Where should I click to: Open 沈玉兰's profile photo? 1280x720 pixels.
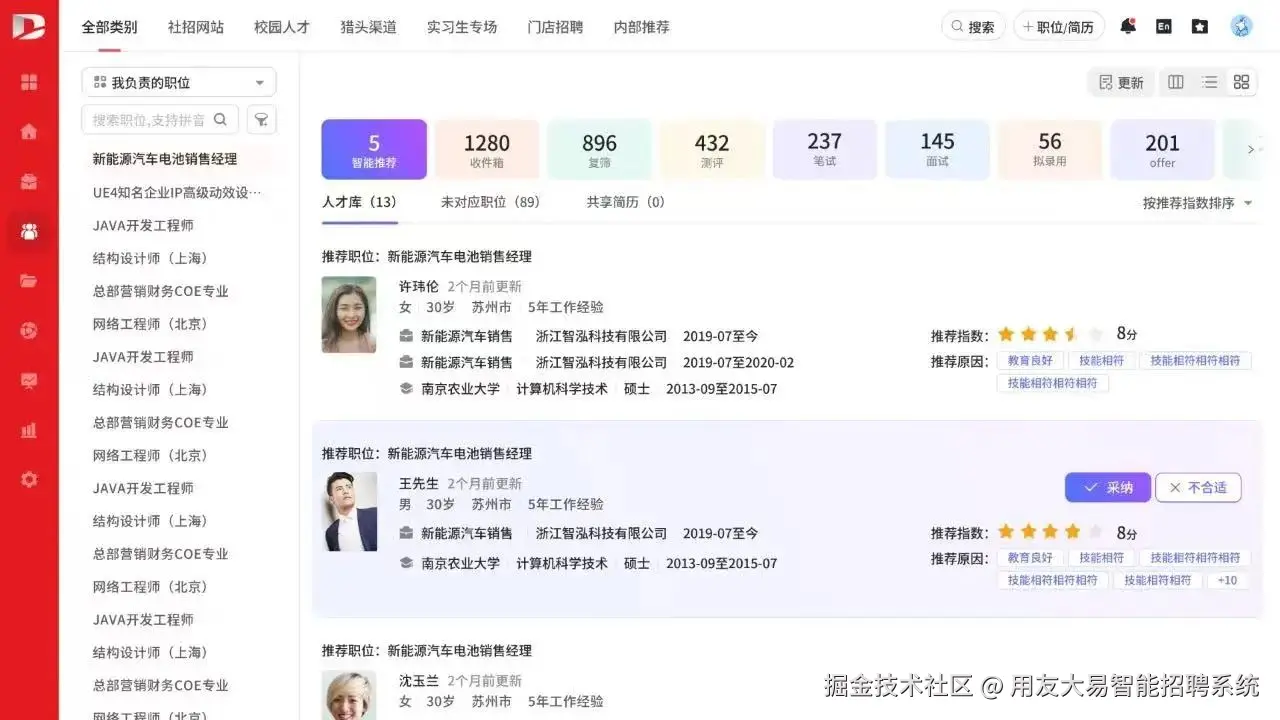[349, 695]
